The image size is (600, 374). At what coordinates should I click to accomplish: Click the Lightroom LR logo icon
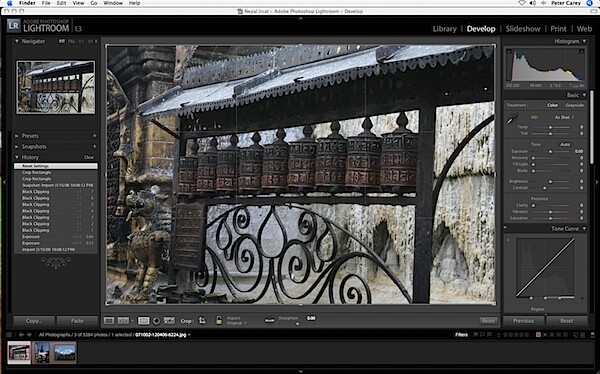coord(13,26)
